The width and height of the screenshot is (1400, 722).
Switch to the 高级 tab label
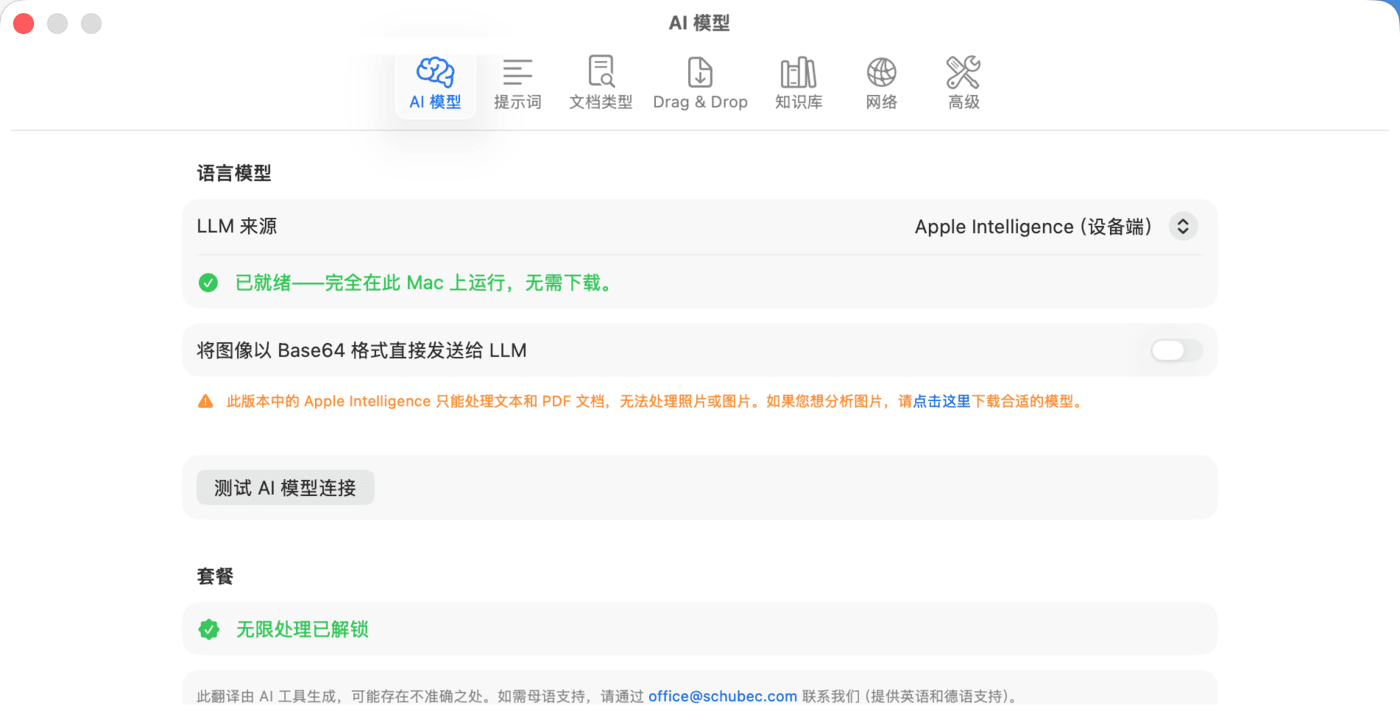(963, 102)
